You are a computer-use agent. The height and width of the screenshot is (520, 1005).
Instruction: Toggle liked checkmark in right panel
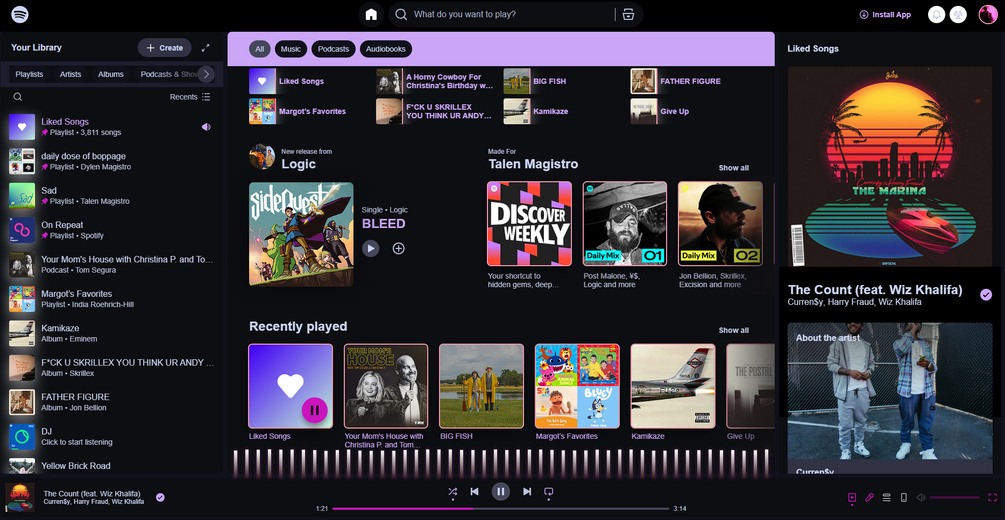point(986,294)
